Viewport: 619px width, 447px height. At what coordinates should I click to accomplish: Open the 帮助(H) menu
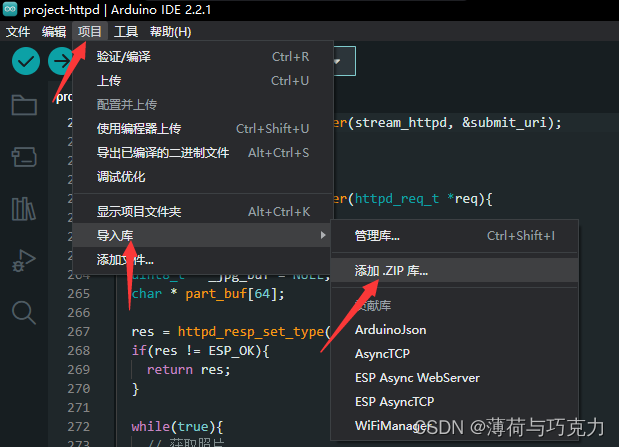point(171,32)
